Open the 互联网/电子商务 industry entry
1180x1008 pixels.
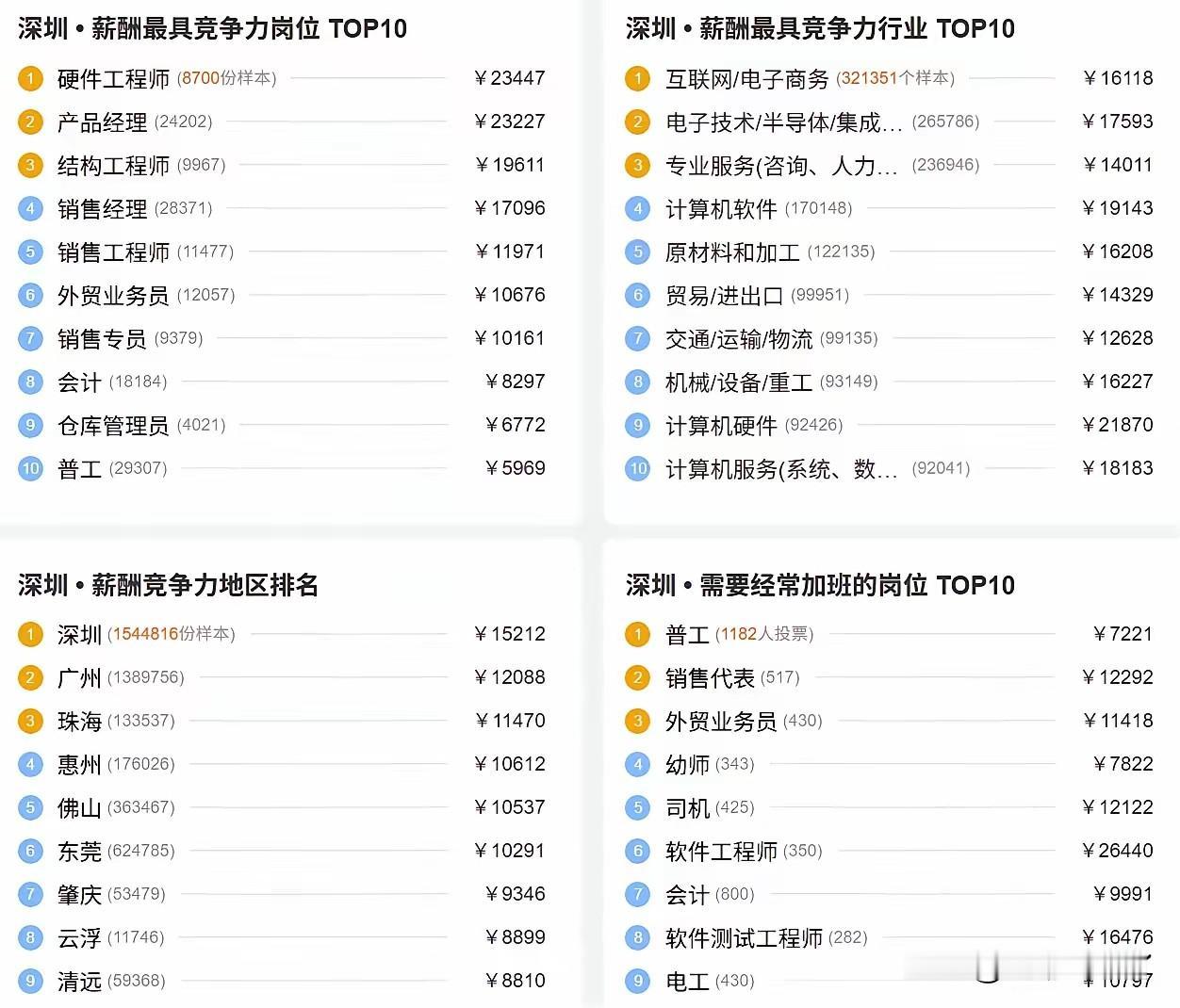coord(746,78)
